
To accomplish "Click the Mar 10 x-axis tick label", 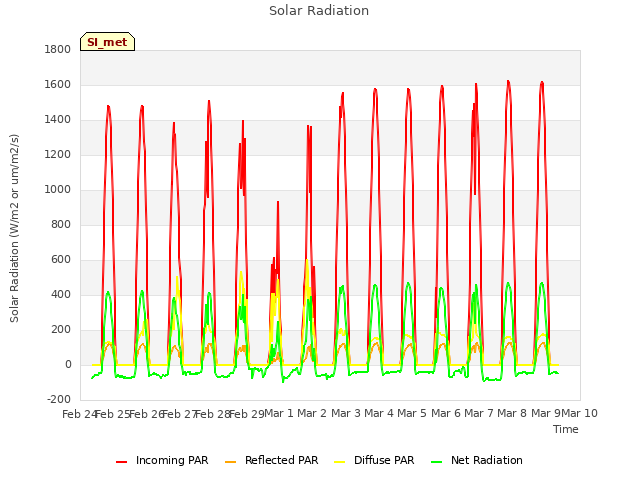I will pyautogui.click(x=580, y=413).
